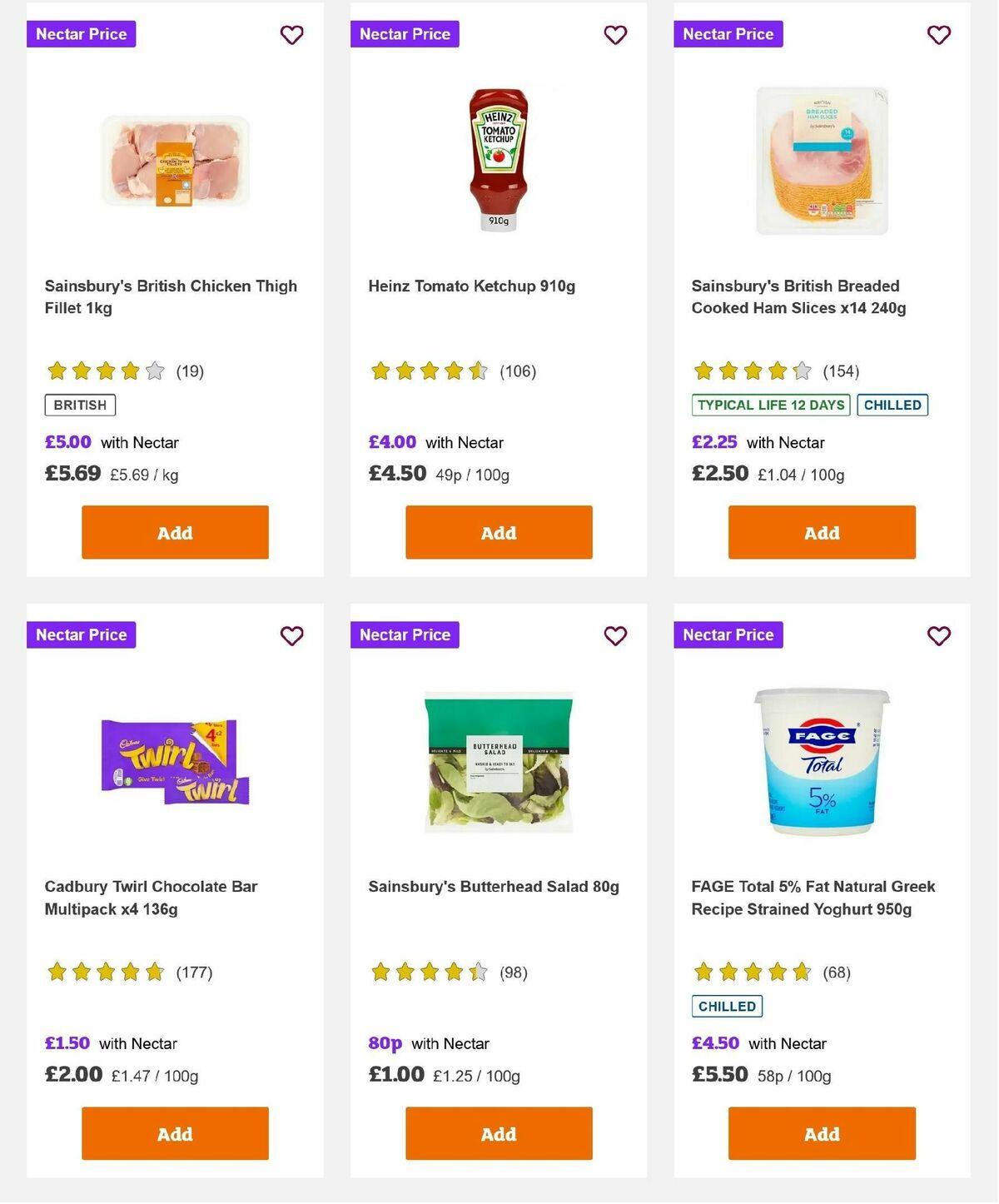Favourite the FAGE Greek Yoghurt
This screenshot has height=1204, width=999.
click(x=938, y=635)
